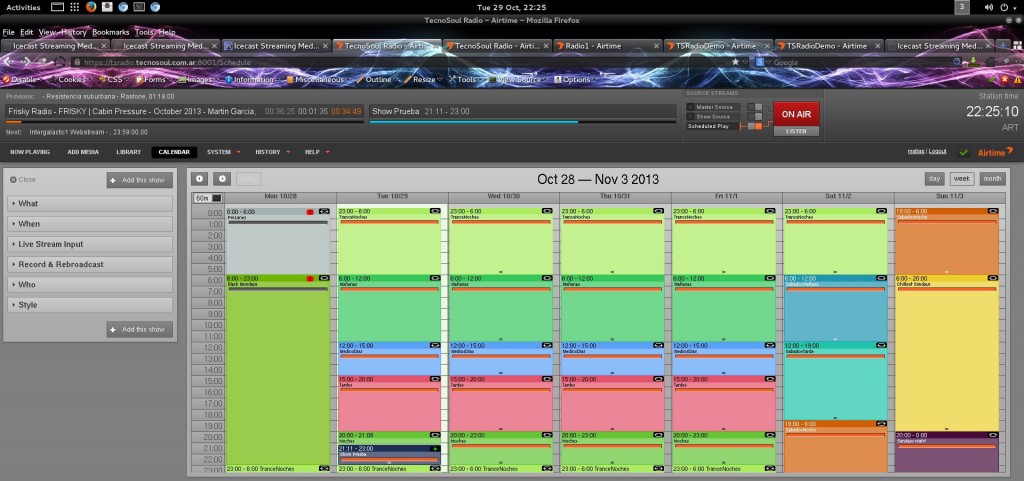Expand the Record & Rebroadcast section

coord(90,264)
